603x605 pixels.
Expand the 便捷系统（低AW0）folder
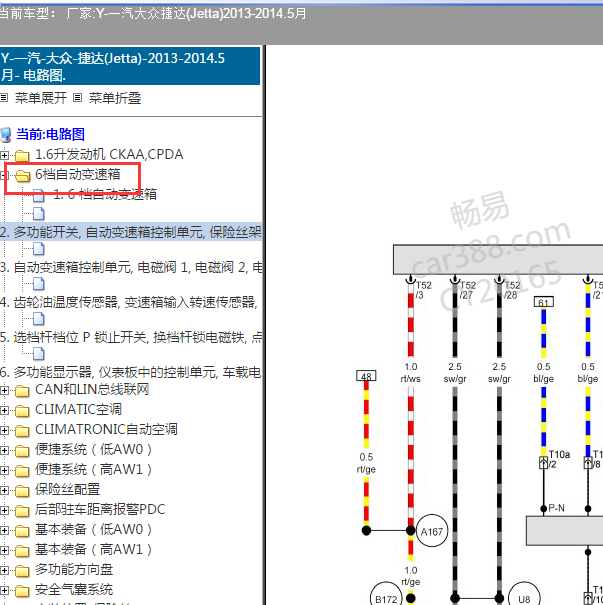[4, 450]
